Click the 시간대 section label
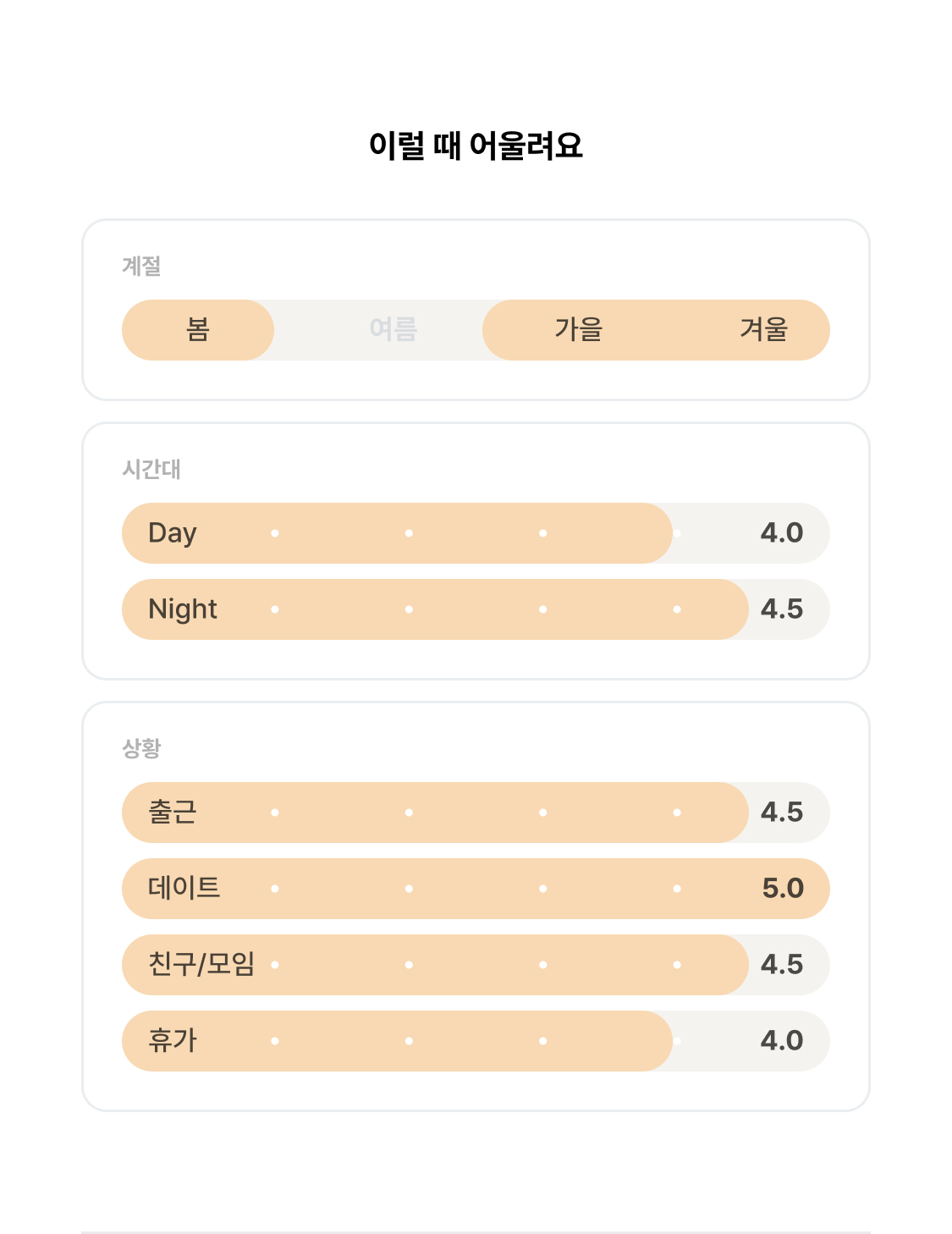This screenshot has width=952, height=1234. click(x=151, y=470)
